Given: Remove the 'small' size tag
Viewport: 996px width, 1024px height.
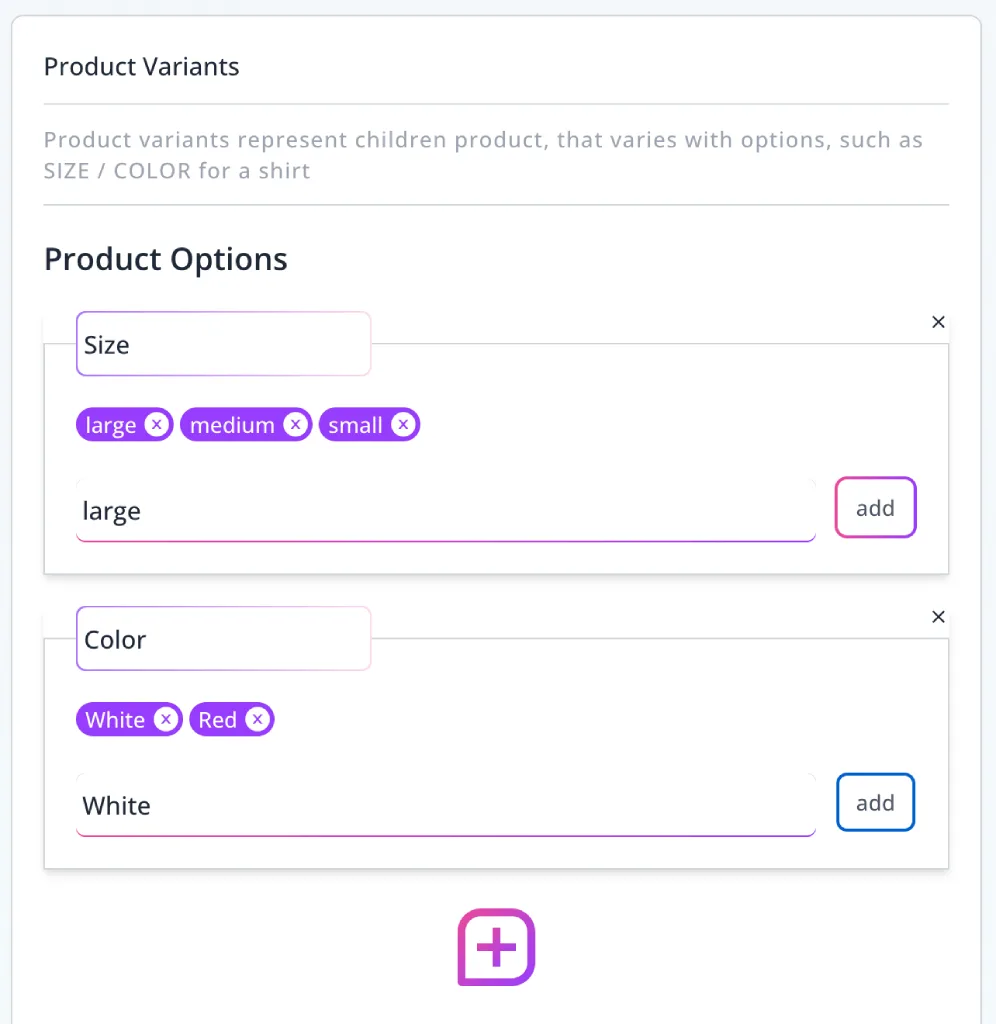Looking at the screenshot, I should [402, 425].
